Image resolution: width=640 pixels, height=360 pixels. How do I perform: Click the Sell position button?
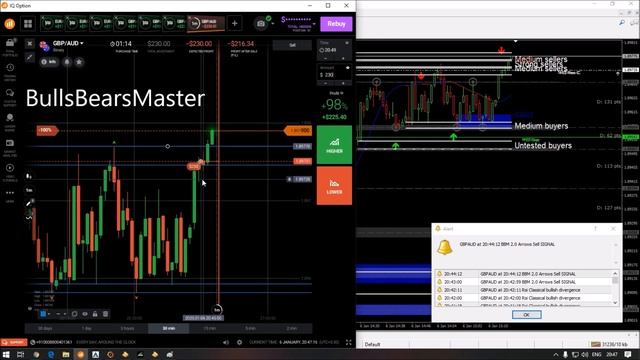pos(292,45)
